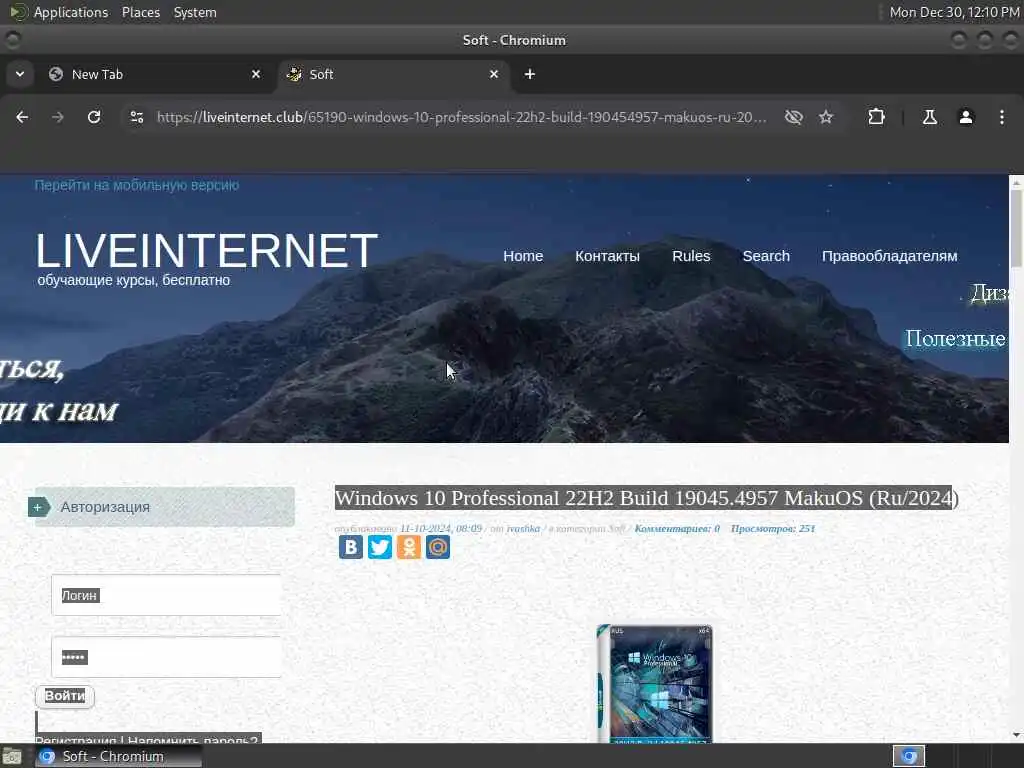
Task: Click the Полезные banner text
Action: pos(955,338)
